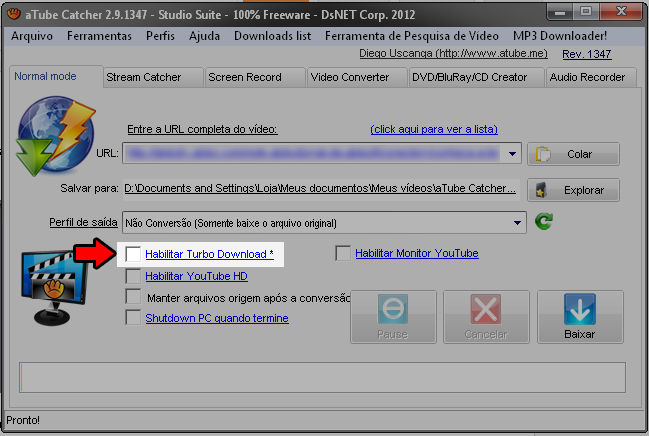The width and height of the screenshot is (649, 436).
Task: Open the Diego Uscanga atube.me link
Action: click(453, 53)
